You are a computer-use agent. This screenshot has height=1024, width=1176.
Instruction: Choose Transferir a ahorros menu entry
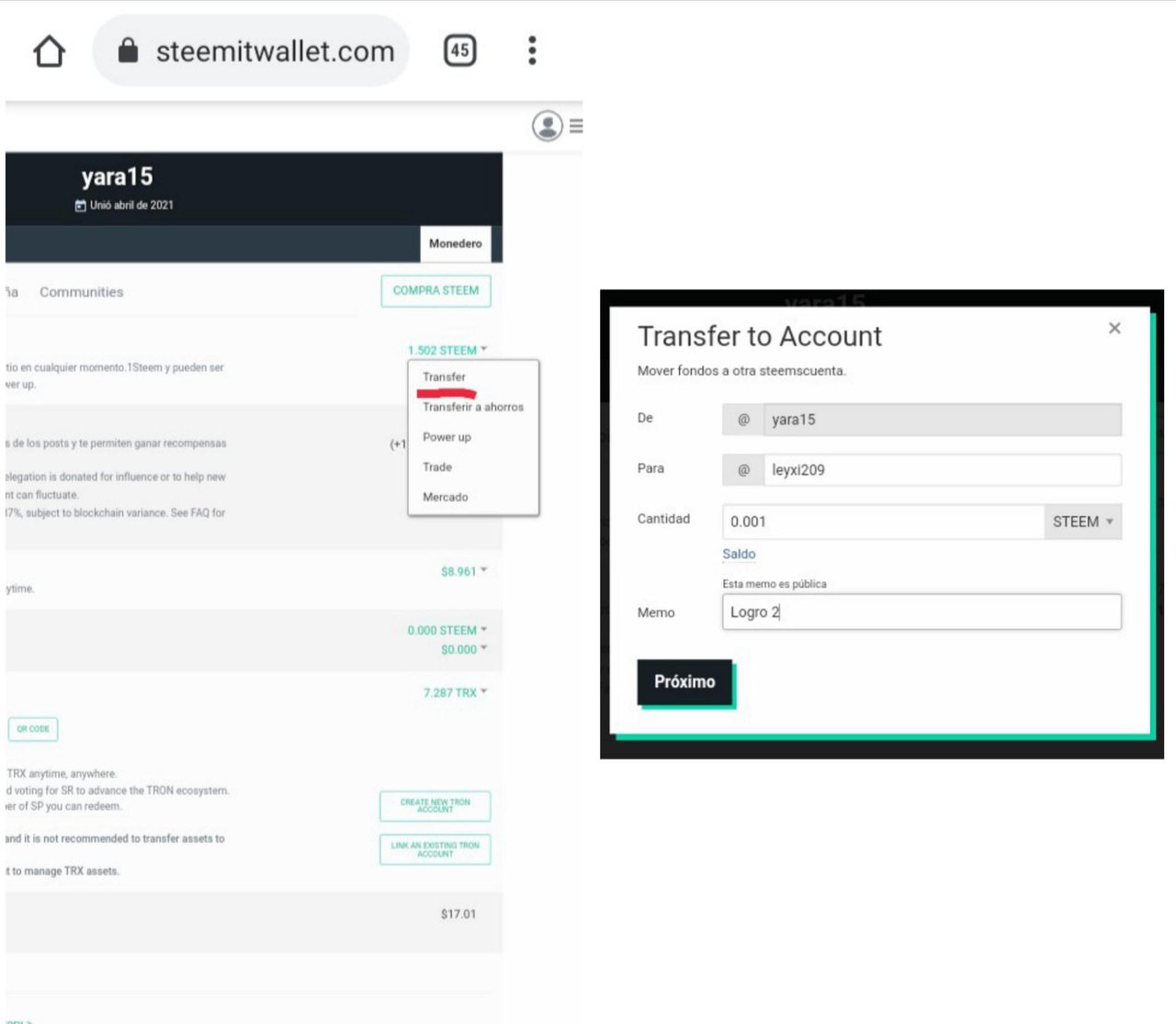(x=473, y=407)
